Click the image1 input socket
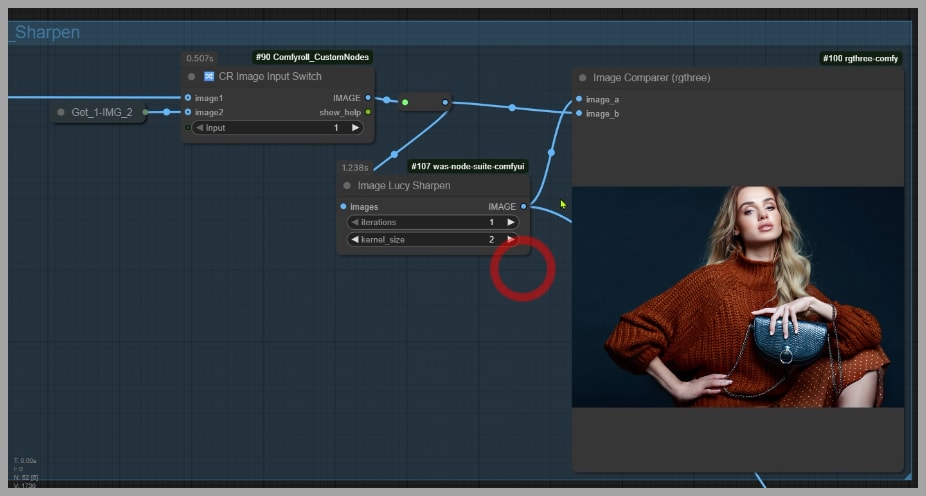The image size is (926, 496). [x=188, y=98]
